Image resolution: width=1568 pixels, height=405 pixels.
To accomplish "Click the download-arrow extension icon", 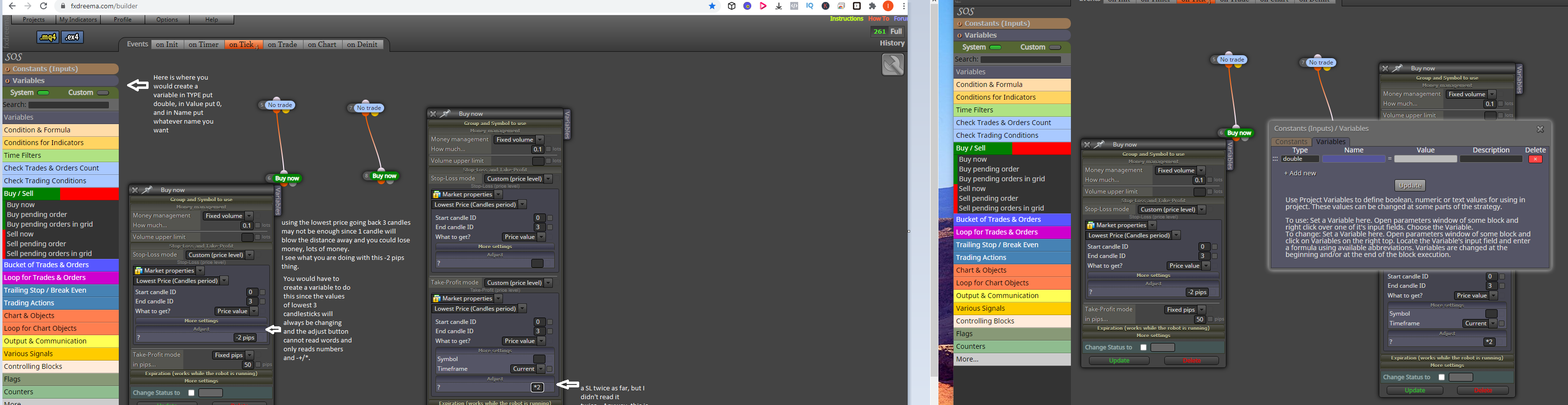I will pyautogui.click(x=779, y=6).
